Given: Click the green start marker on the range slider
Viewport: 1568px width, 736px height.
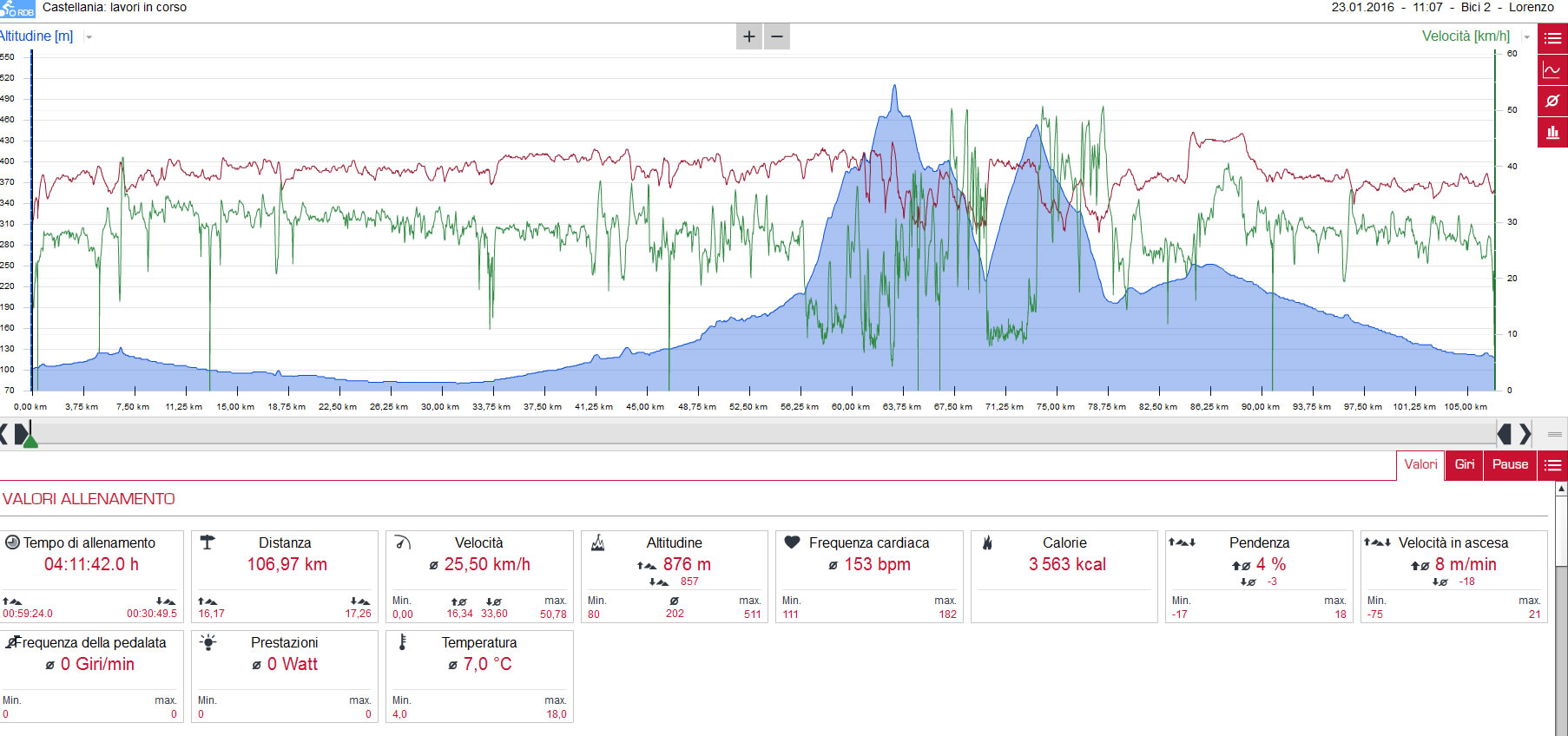Looking at the screenshot, I should tap(30, 442).
